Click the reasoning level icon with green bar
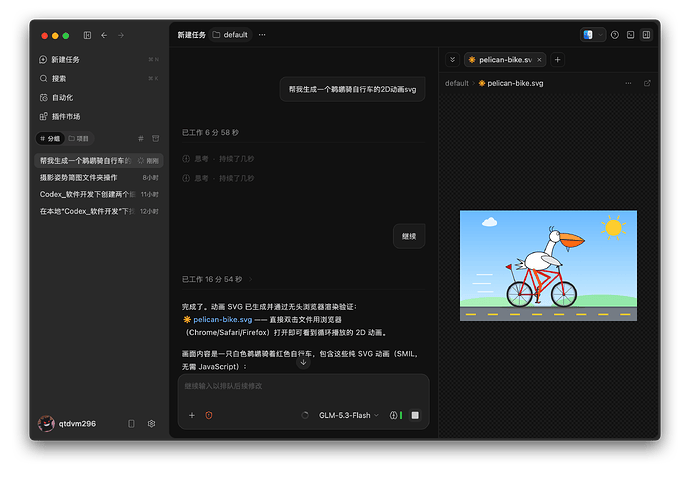The image size is (690, 479). 396,415
